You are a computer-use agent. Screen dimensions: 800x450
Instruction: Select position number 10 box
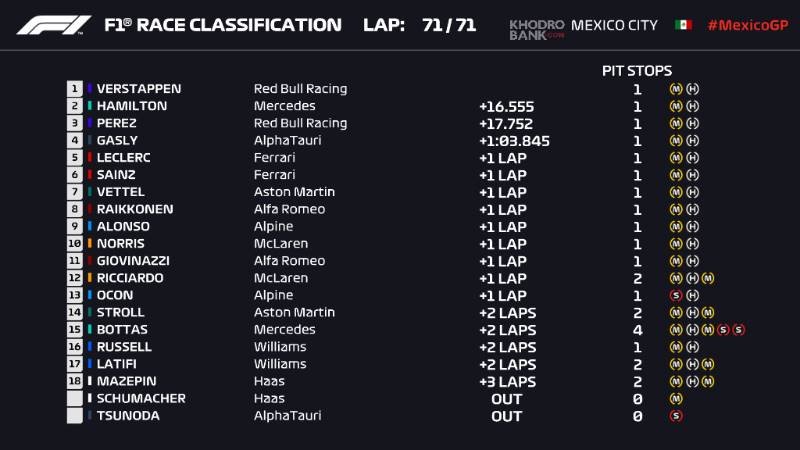[74, 243]
